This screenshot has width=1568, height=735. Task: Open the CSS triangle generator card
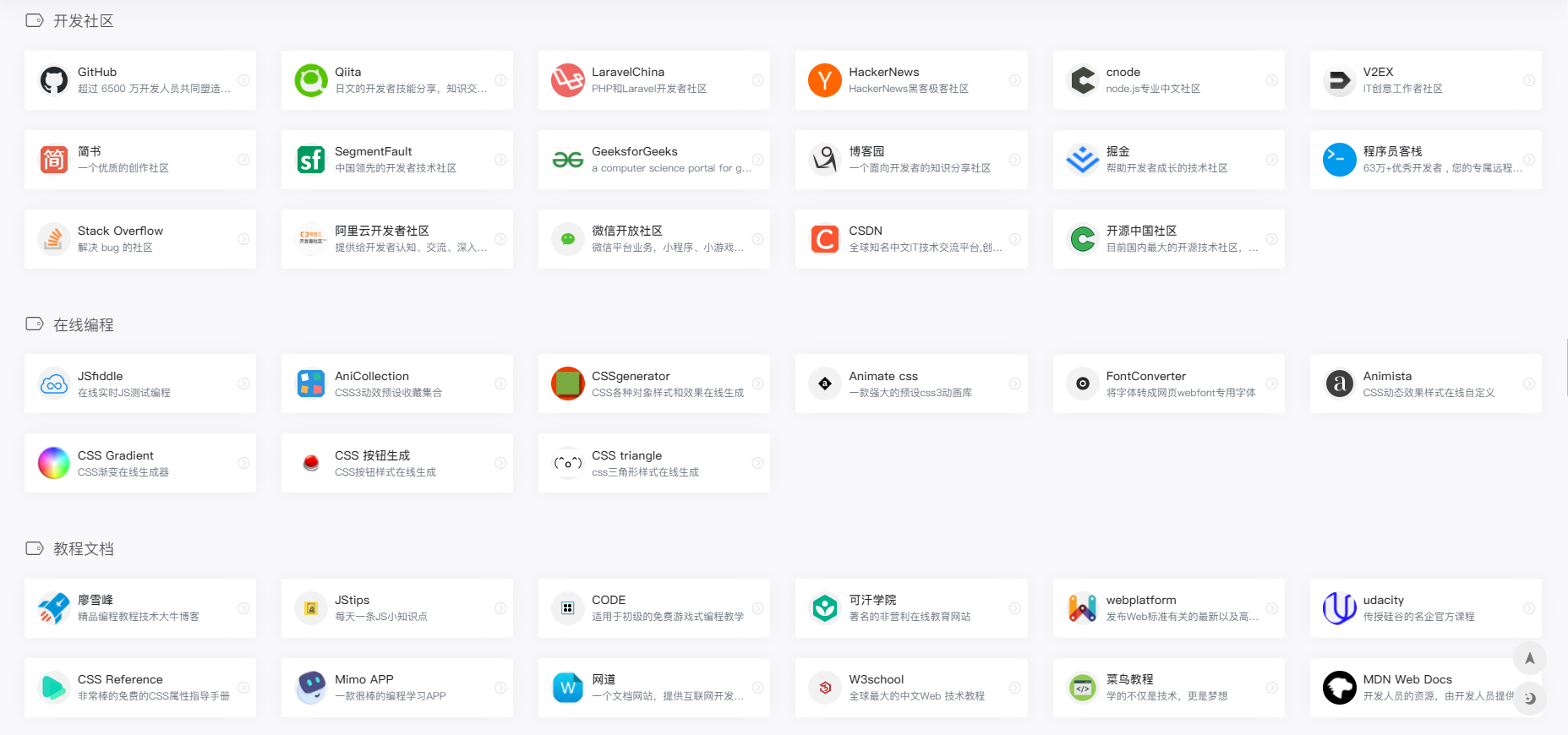(x=653, y=463)
